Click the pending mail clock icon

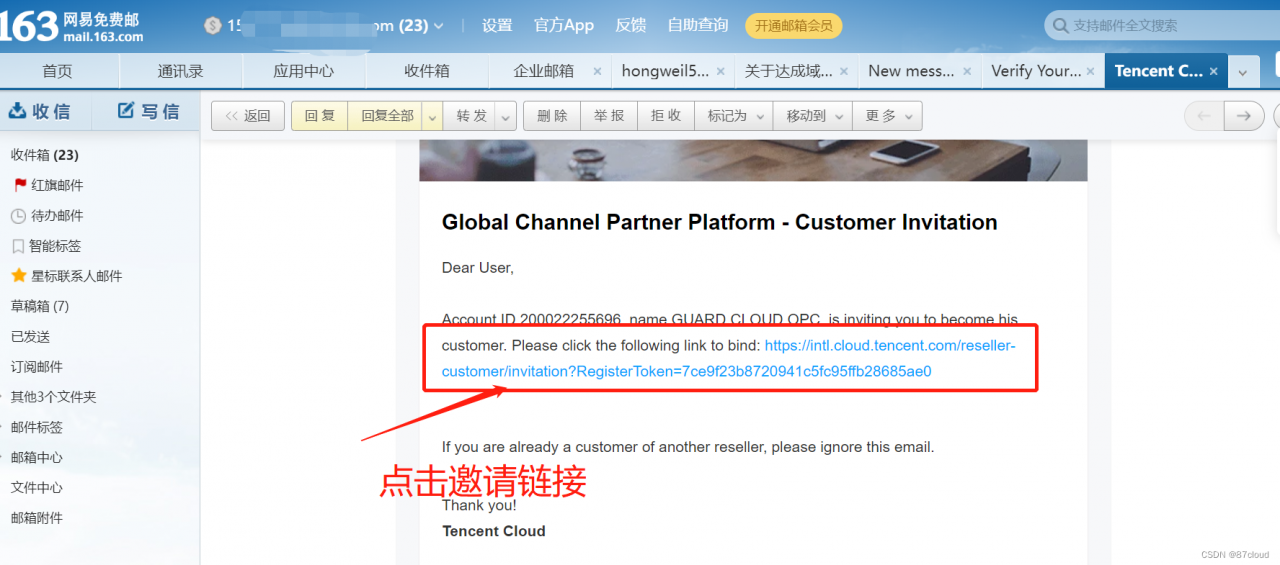(18, 216)
